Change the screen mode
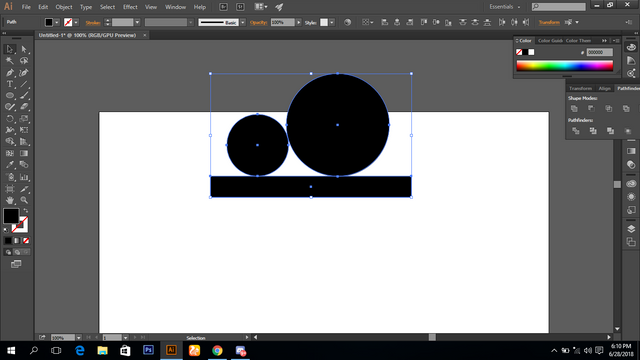Viewport: 640px width, 360px height. coord(16,264)
